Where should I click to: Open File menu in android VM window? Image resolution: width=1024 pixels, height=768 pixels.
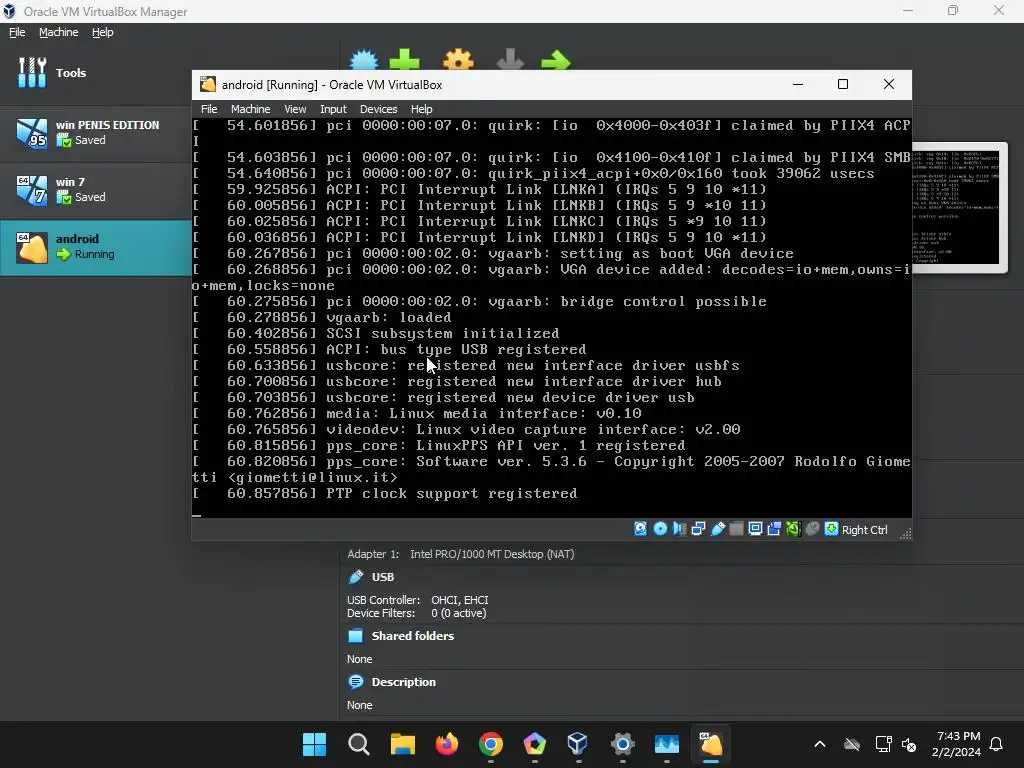pos(209,109)
